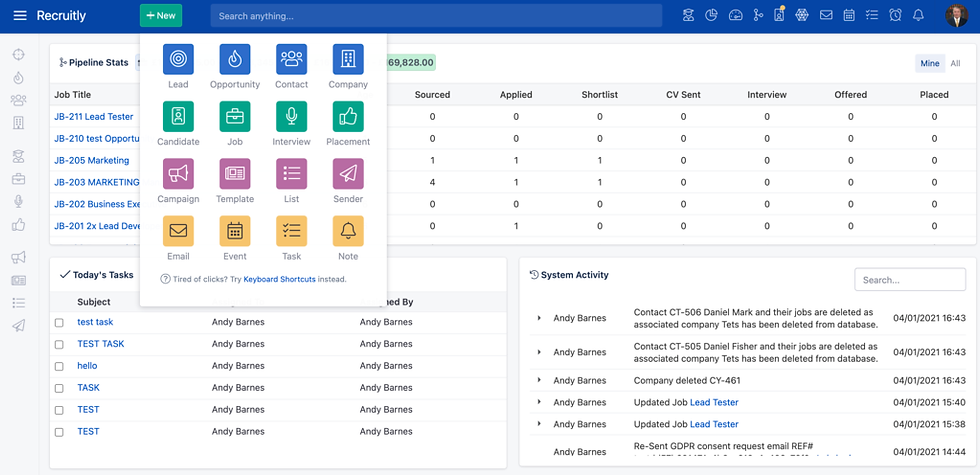Open the spider web network icon in header

(x=802, y=16)
